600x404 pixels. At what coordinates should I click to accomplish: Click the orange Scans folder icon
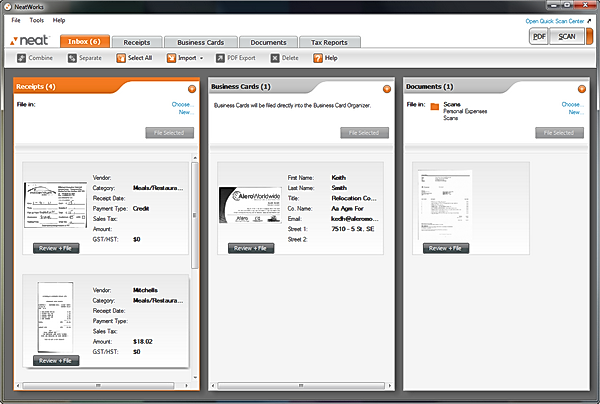[x=435, y=106]
